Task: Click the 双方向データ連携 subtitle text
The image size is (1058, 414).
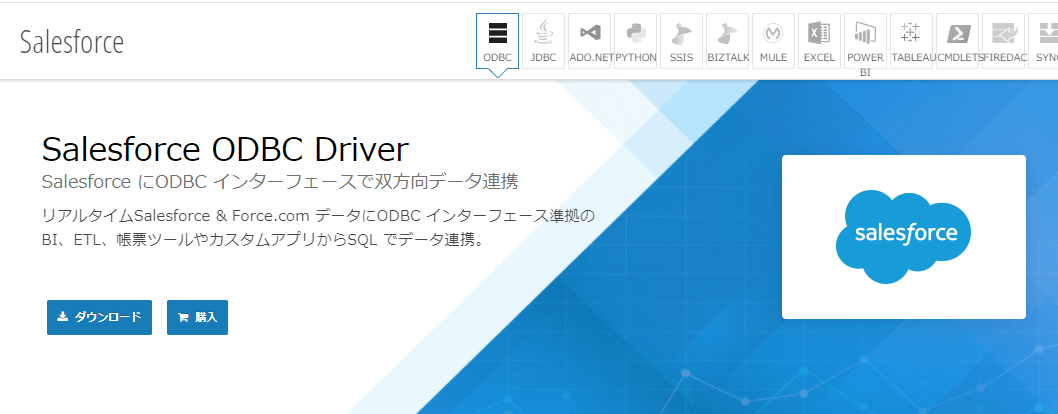Action: pos(279,182)
